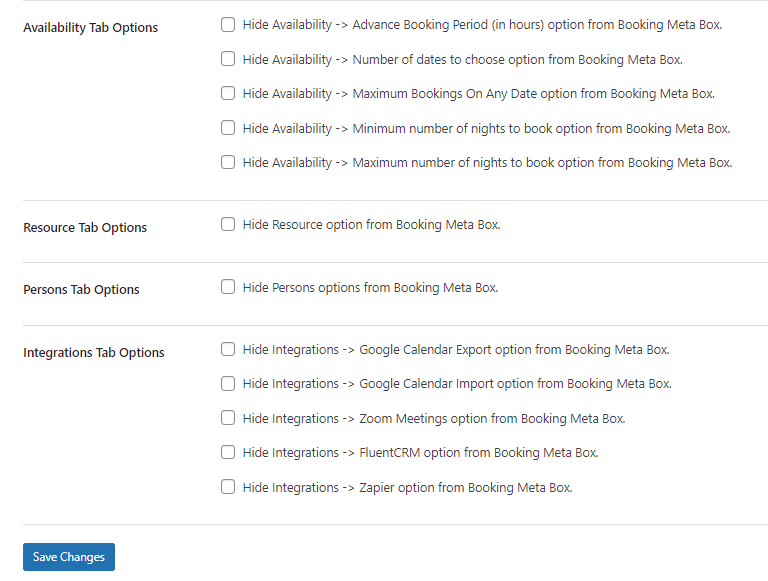Click the Resource Tab Options heading

85,228
